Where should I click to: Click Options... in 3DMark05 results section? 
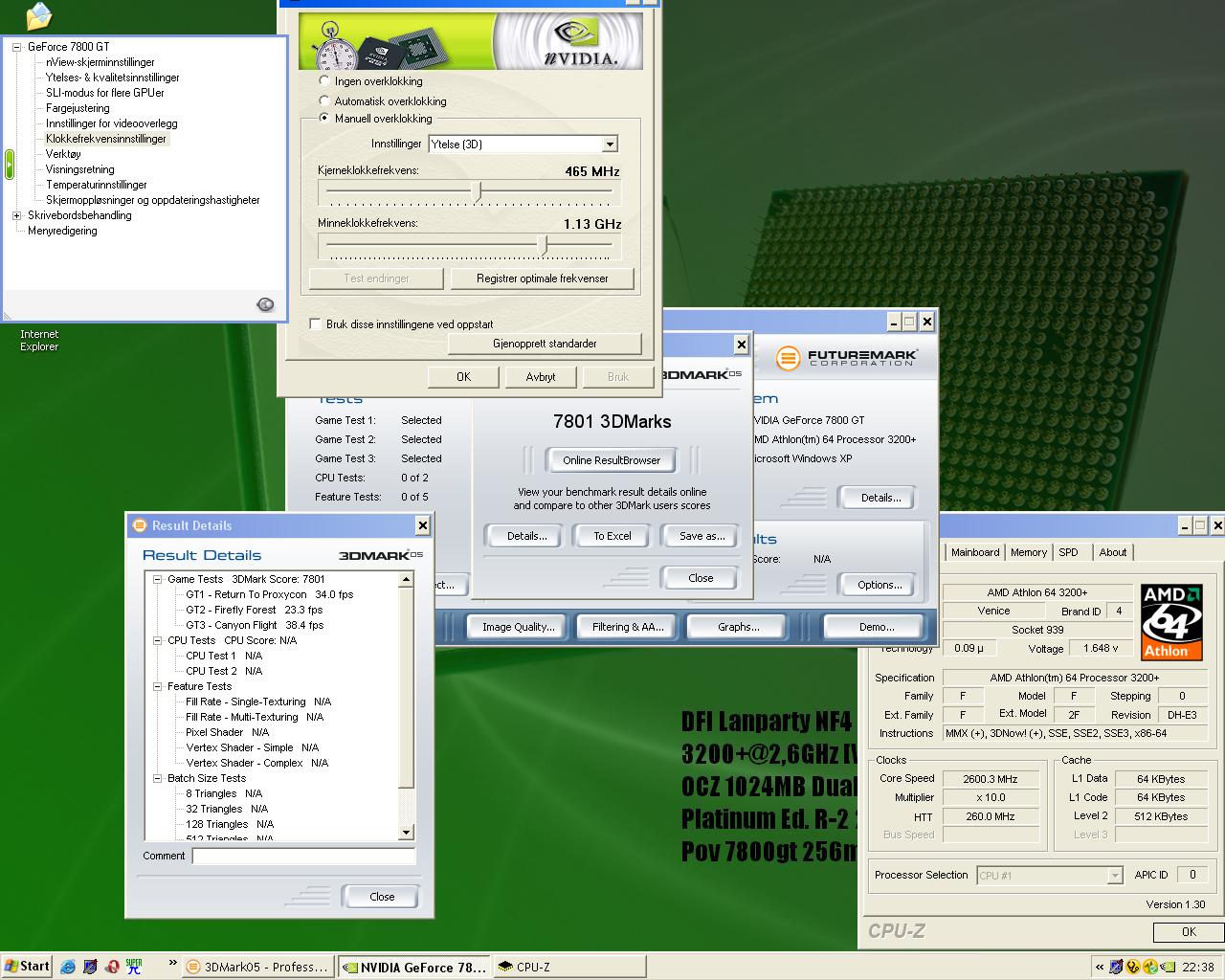880,585
